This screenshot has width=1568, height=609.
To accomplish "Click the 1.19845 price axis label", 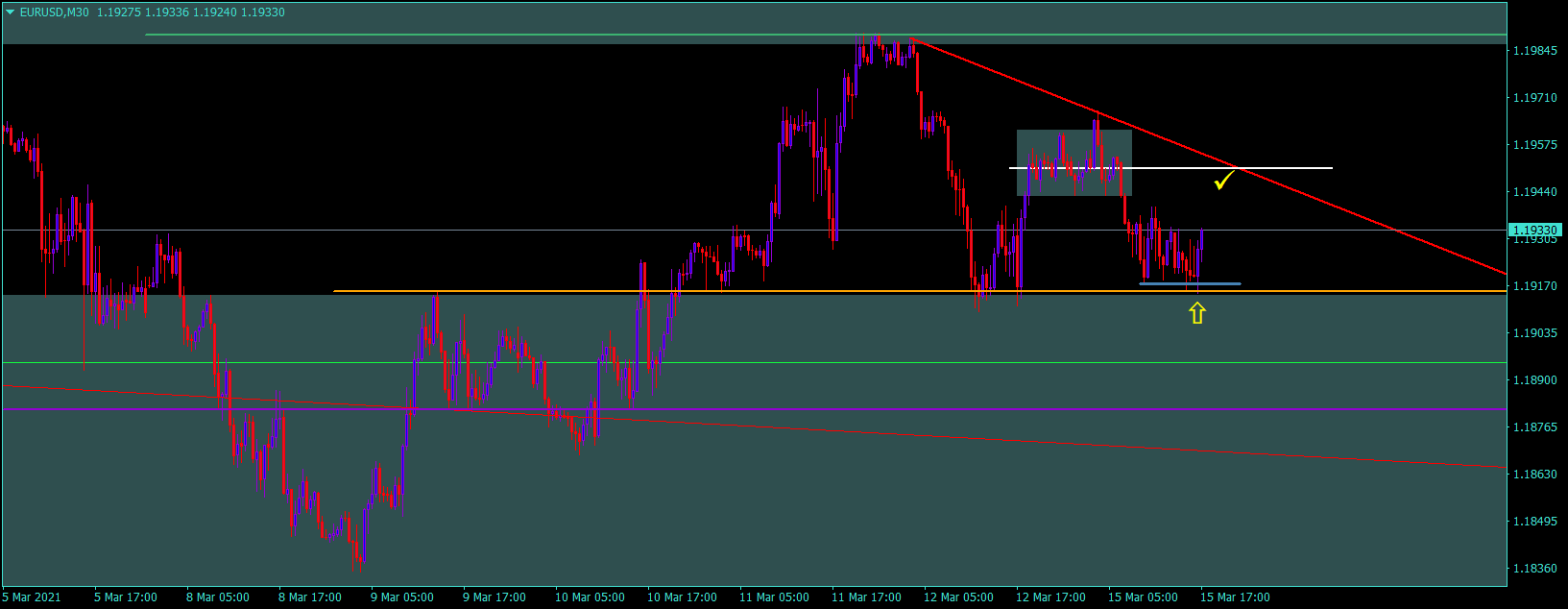I will (1534, 51).
